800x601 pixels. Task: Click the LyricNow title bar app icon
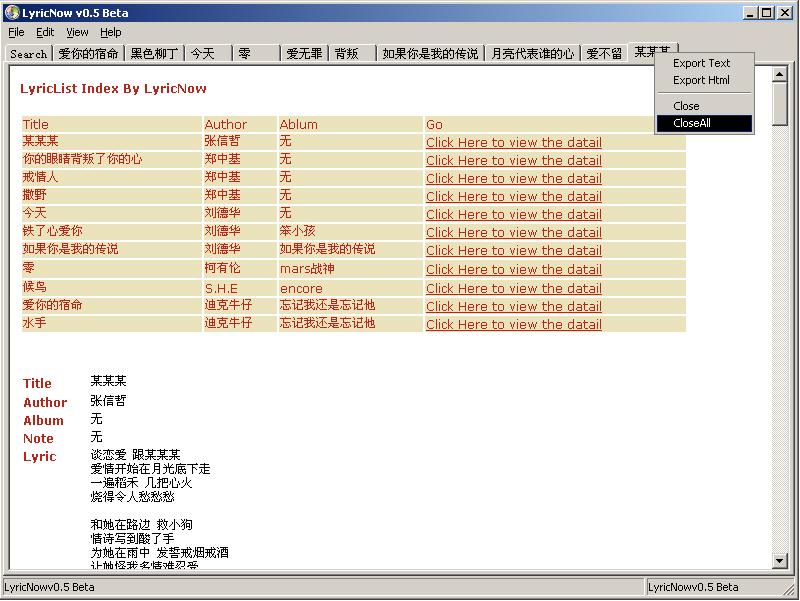pos(11,13)
